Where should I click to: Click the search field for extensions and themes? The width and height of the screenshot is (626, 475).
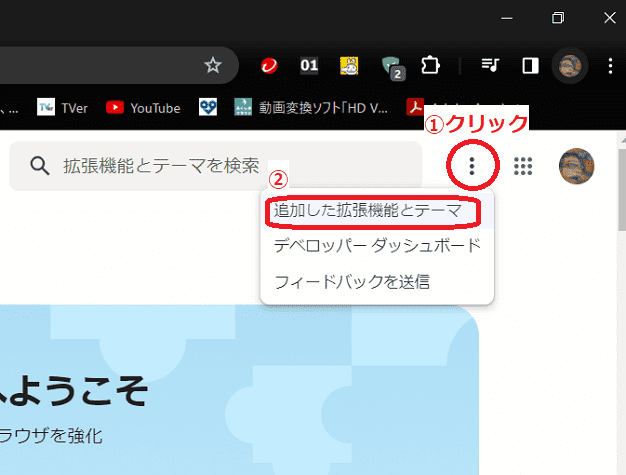click(215, 166)
